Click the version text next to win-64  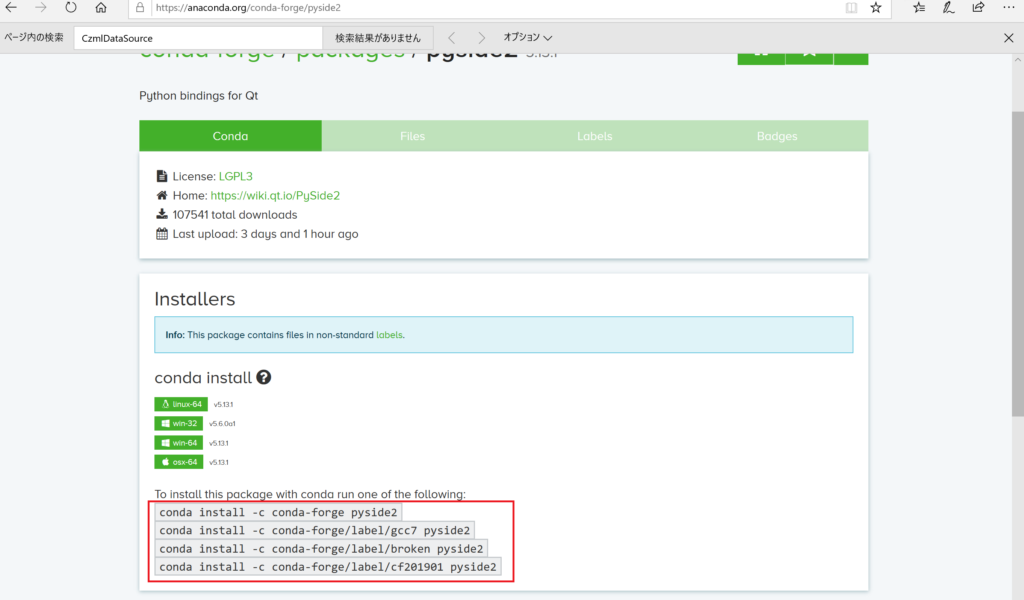click(x=219, y=443)
